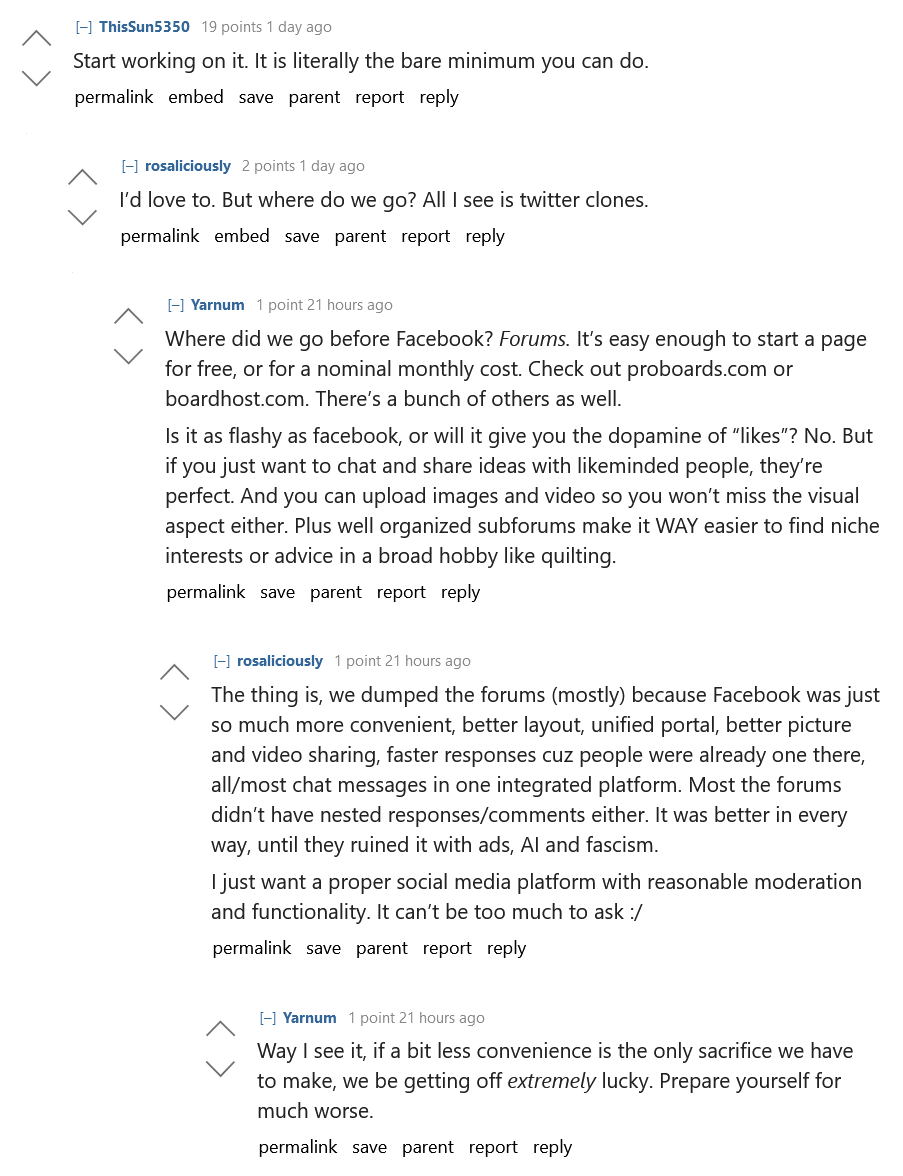Open Yarnum's profile from the forums comment
This screenshot has width=903, height=1176.
pos(218,305)
